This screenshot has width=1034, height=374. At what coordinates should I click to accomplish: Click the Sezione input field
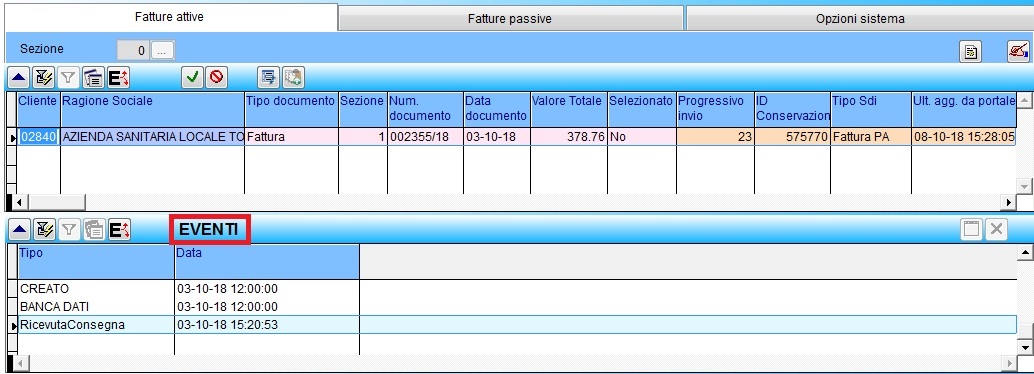(133, 50)
